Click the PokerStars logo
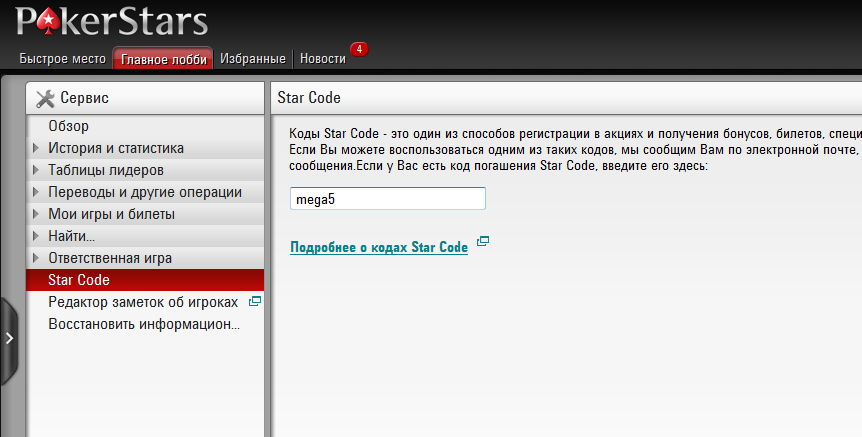 tap(112, 21)
